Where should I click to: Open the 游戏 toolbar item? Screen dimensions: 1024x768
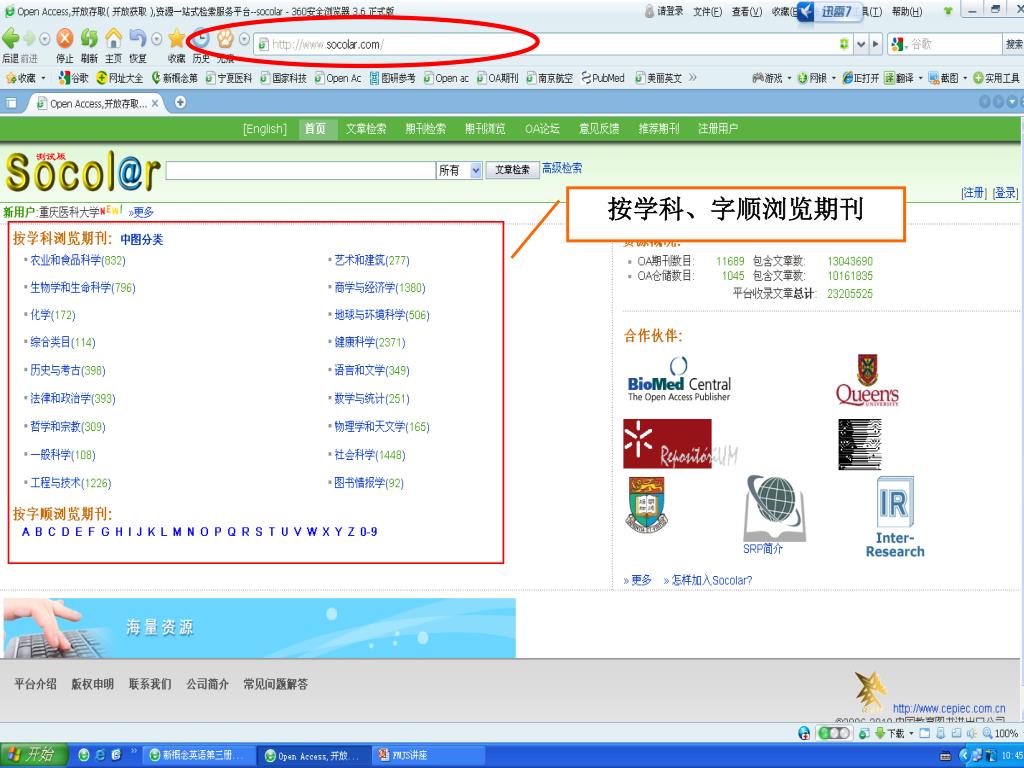click(x=767, y=78)
